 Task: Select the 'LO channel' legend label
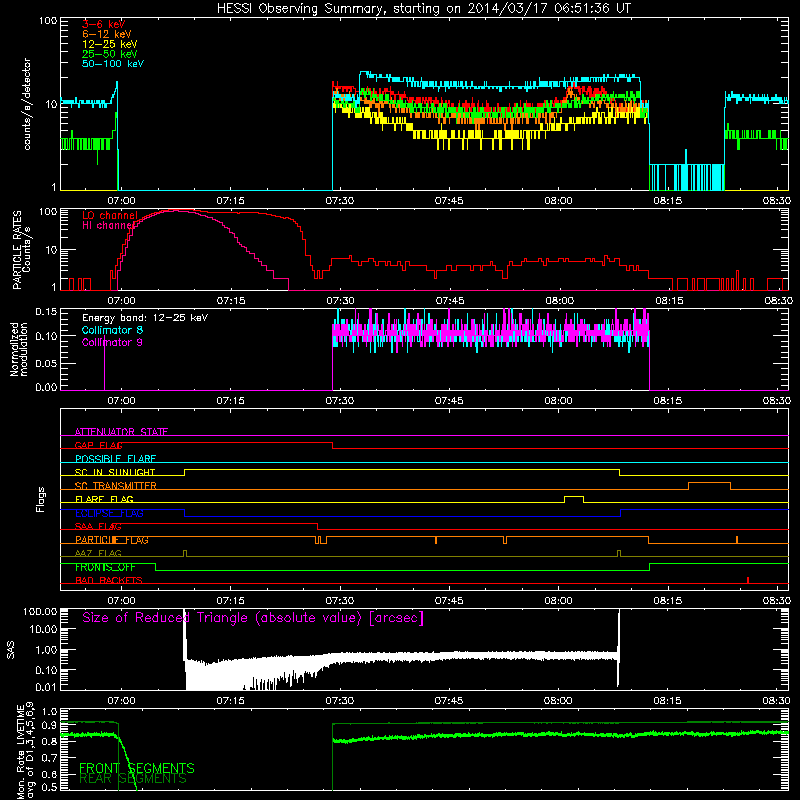click(110, 215)
